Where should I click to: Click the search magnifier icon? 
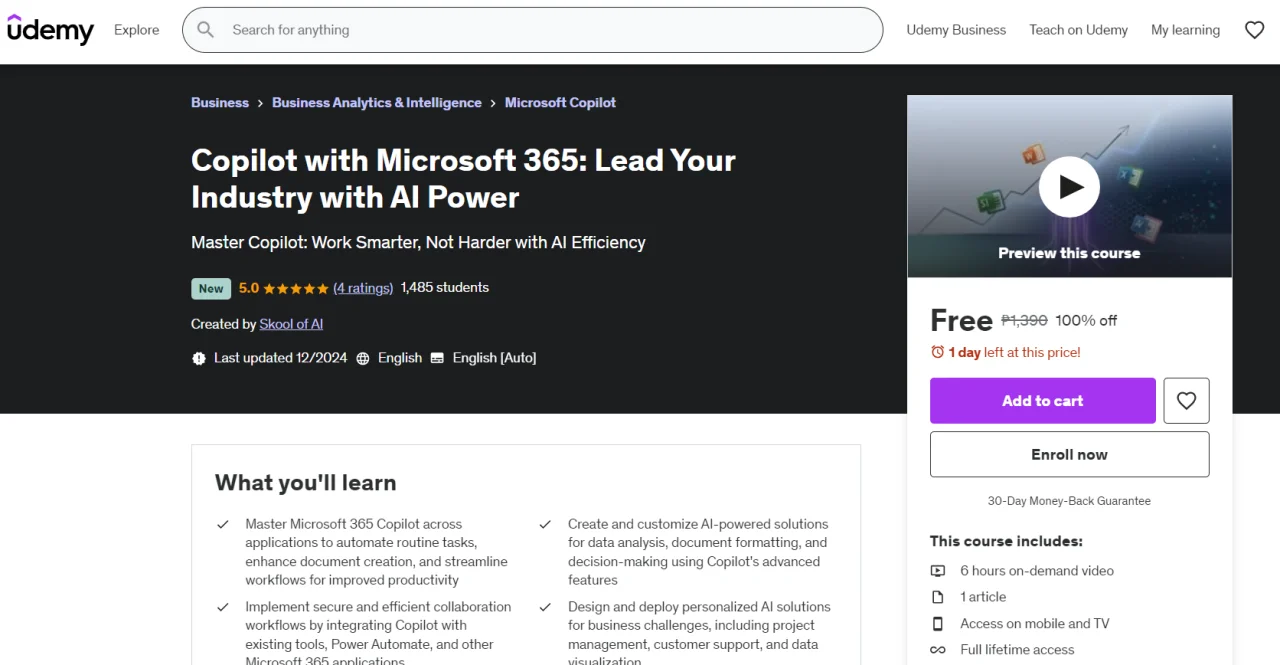pos(206,30)
